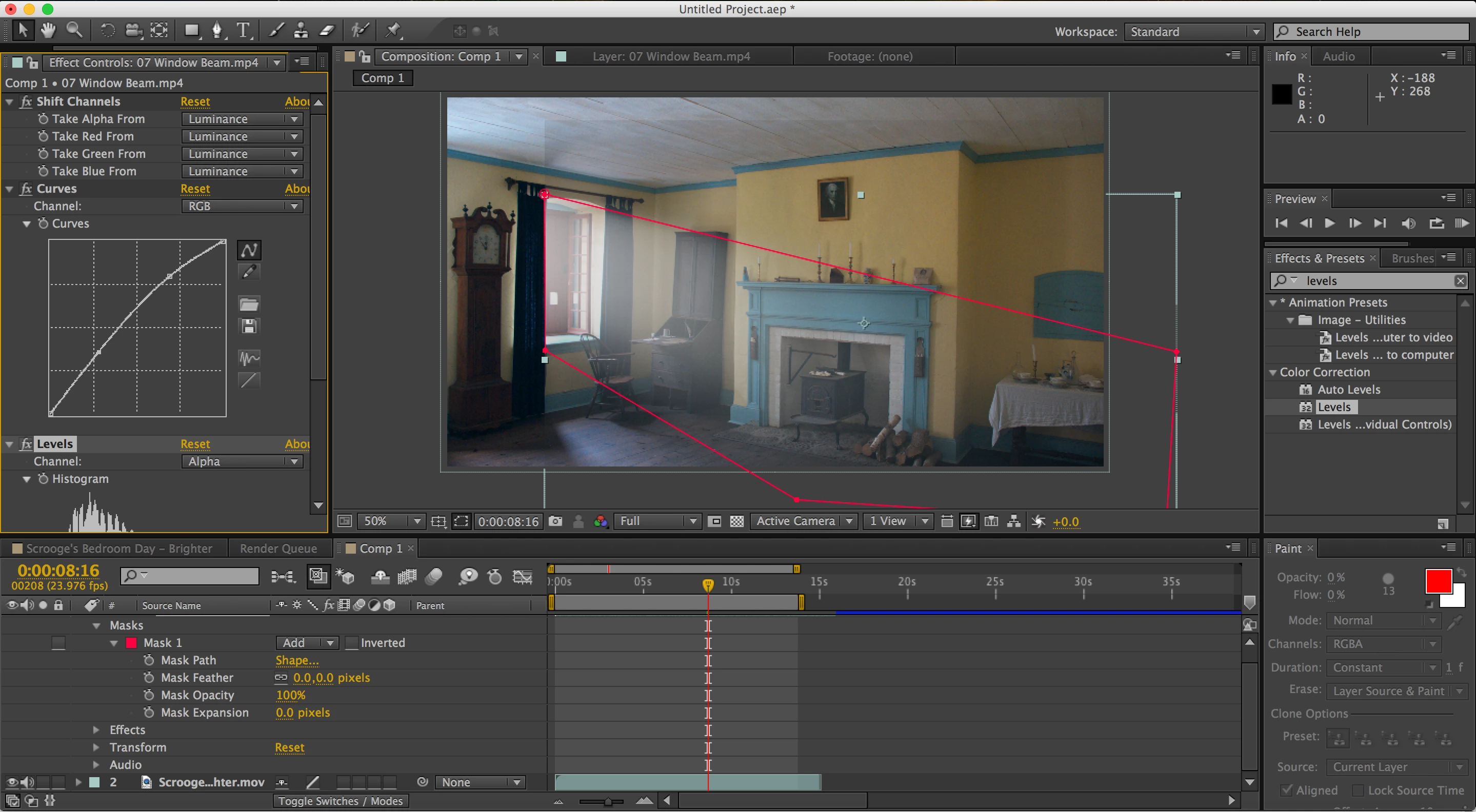
Task: Click the Curves pencil draw icon
Action: tap(249, 272)
